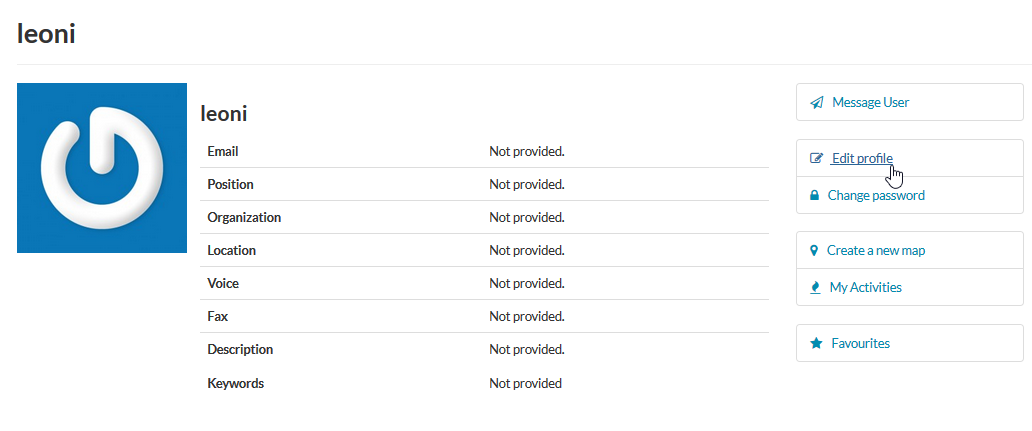
Task: Choose Create a new map
Action: coord(876,251)
